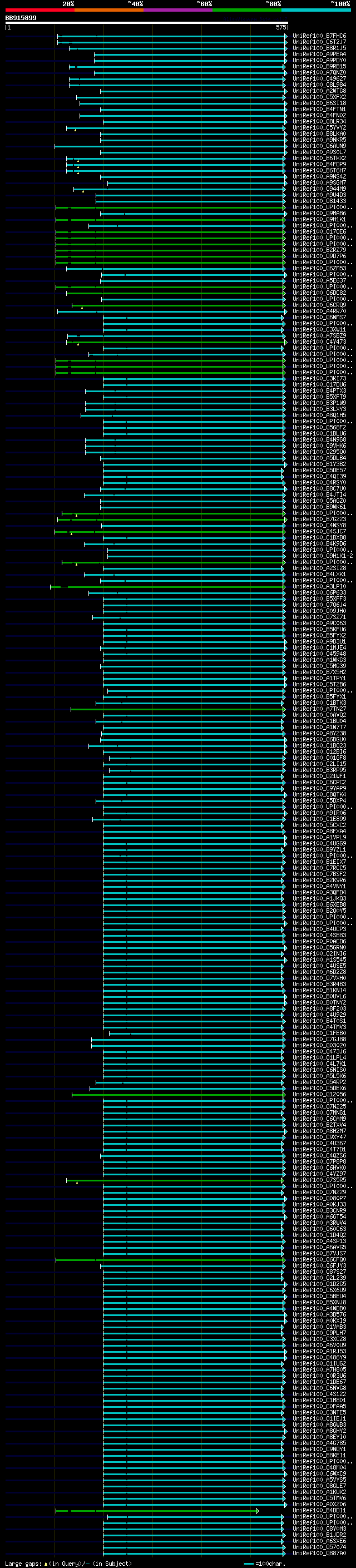Select hit label UniRef100_Q944M9
The height and width of the screenshot is (1568, 356).
(x=319, y=189)
